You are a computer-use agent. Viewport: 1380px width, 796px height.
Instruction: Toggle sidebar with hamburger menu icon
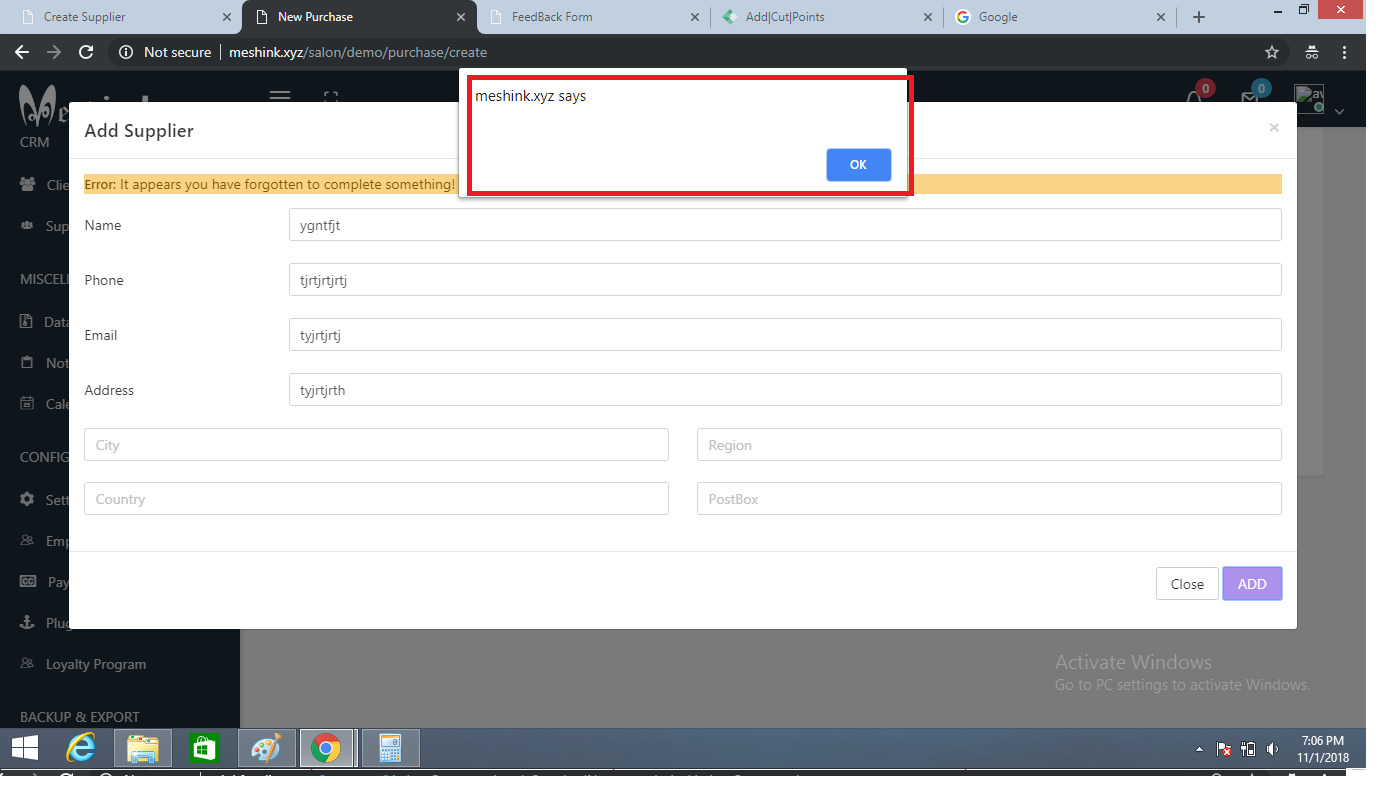[280, 95]
